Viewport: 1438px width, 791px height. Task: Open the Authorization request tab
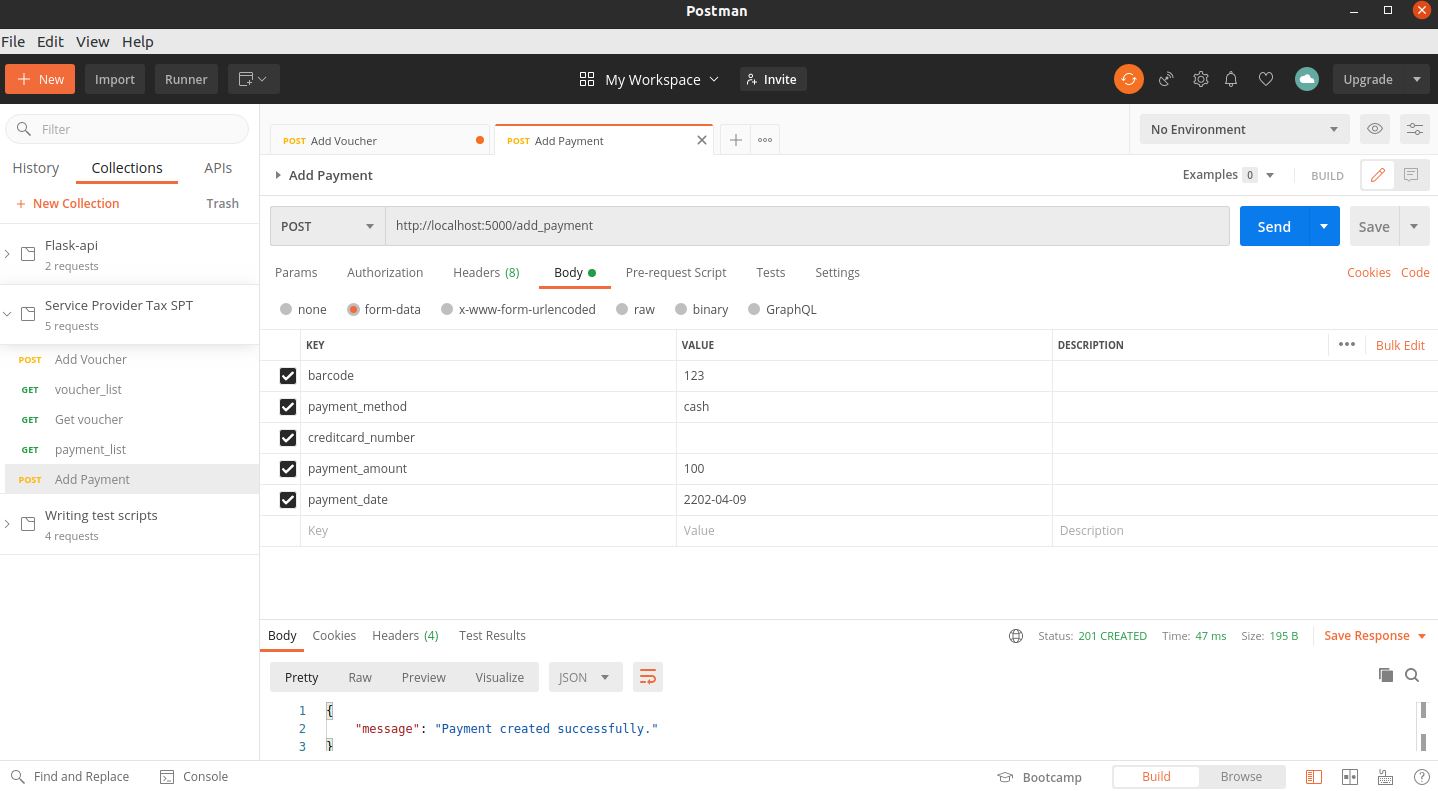[385, 272]
